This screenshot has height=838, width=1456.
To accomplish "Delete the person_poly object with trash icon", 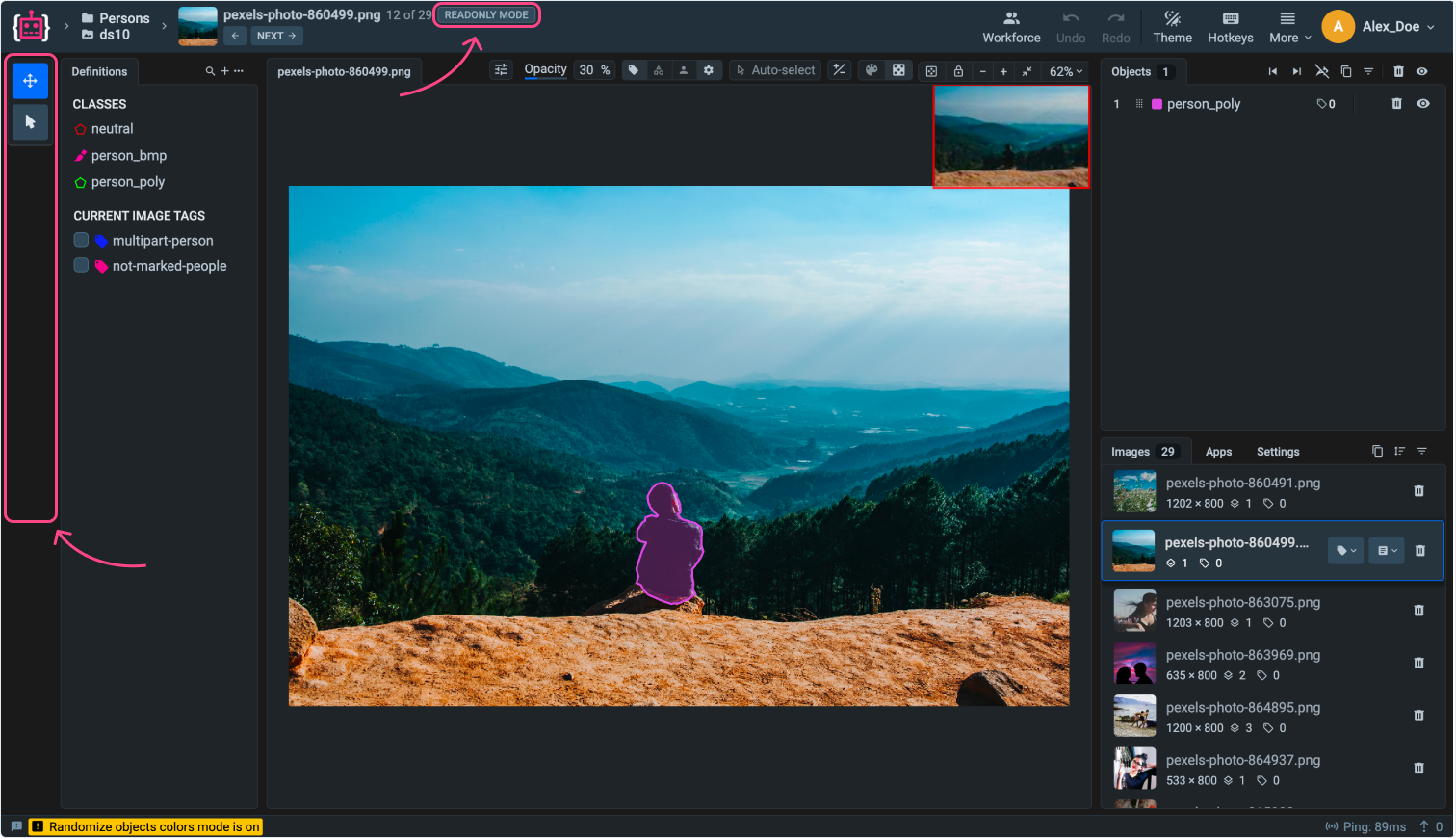I will (1396, 104).
